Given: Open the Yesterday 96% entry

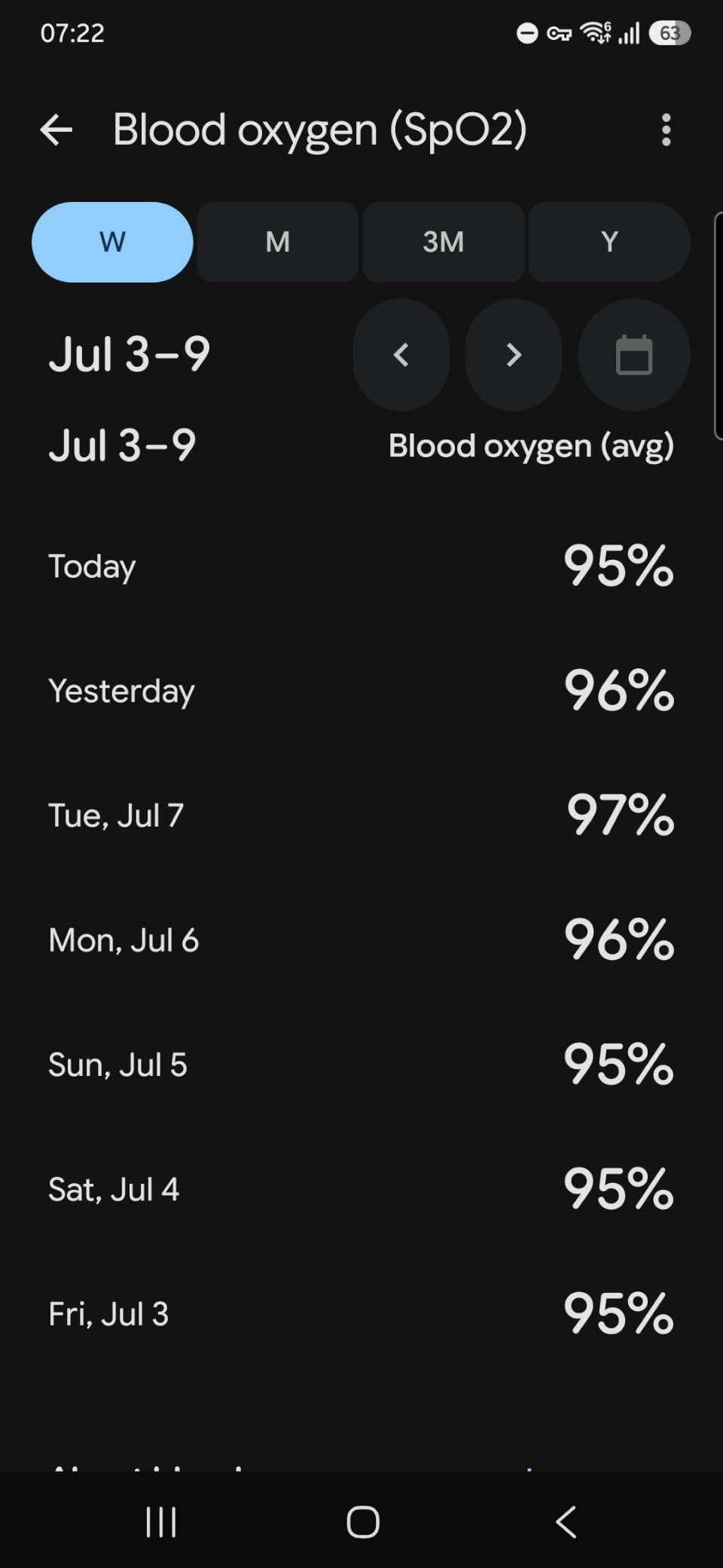Looking at the screenshot, I should click(361, 690).
